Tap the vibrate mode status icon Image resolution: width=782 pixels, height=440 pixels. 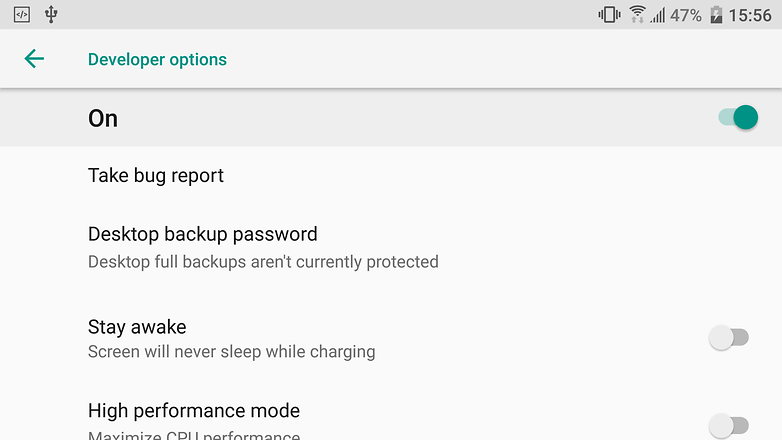tap(609, 14)
